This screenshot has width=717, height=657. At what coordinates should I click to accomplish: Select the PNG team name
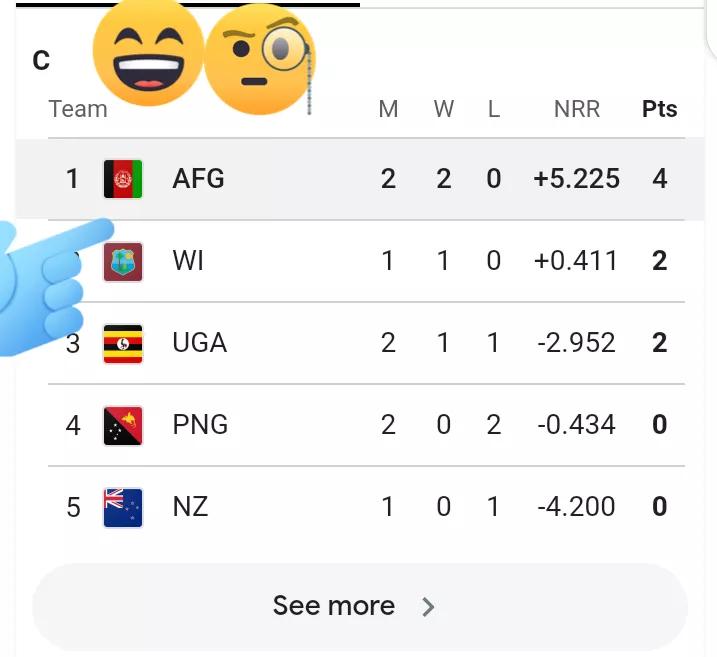click(200, 425)
